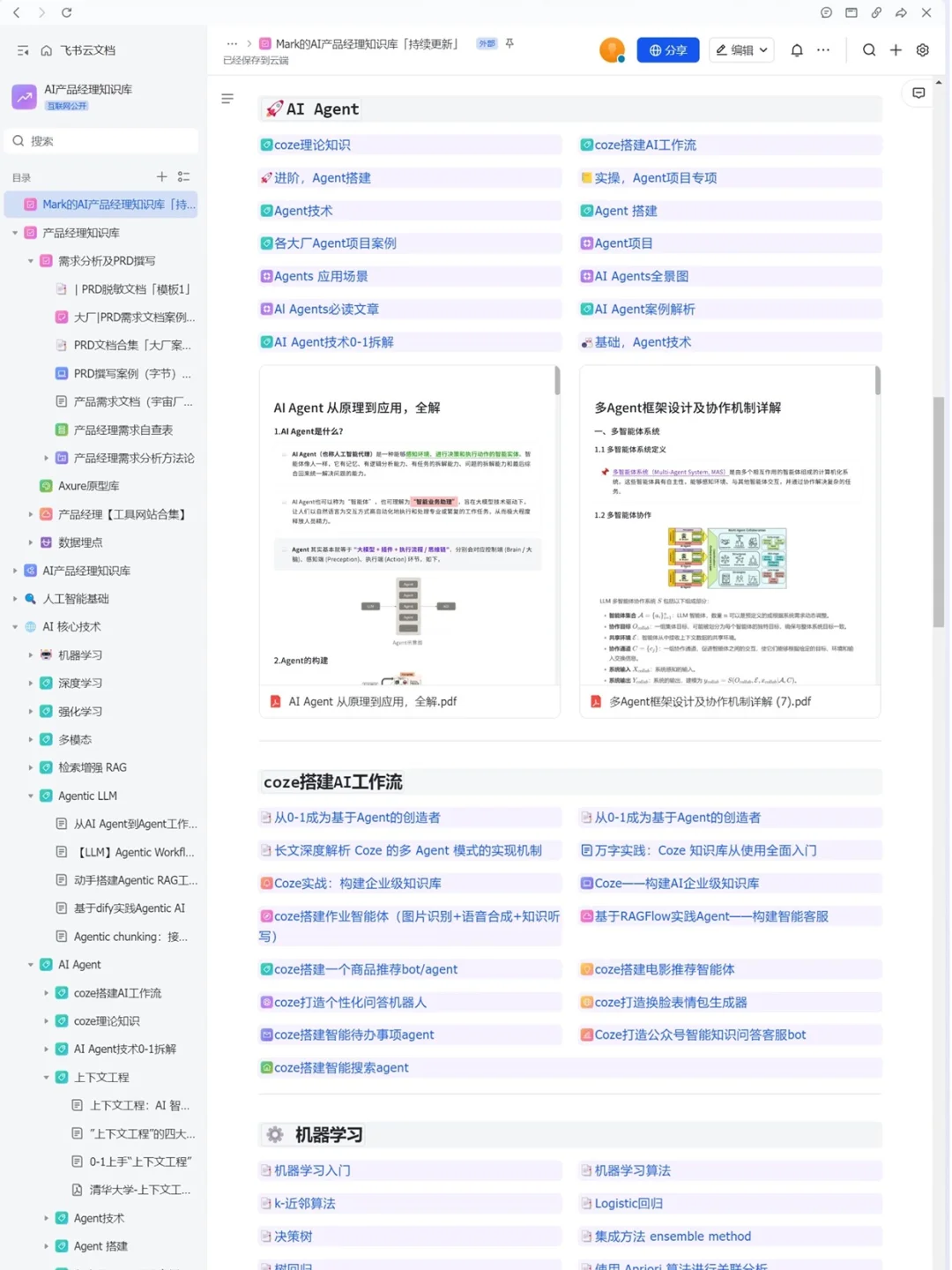The width and height of the screenshot is (952, 1270).
Task: Add new page with the plus icon in 目录
Action: (161, 176)
